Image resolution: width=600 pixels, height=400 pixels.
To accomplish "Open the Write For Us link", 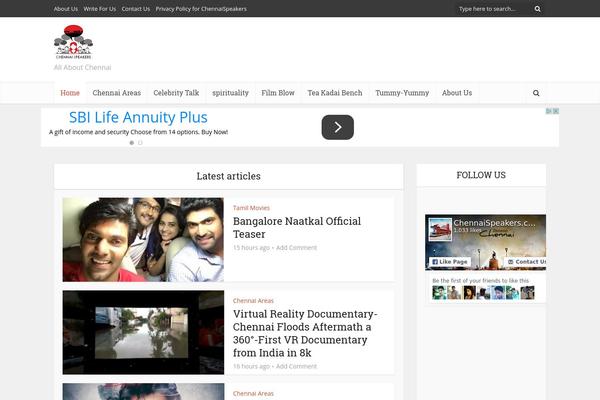I will pos(99,9).
